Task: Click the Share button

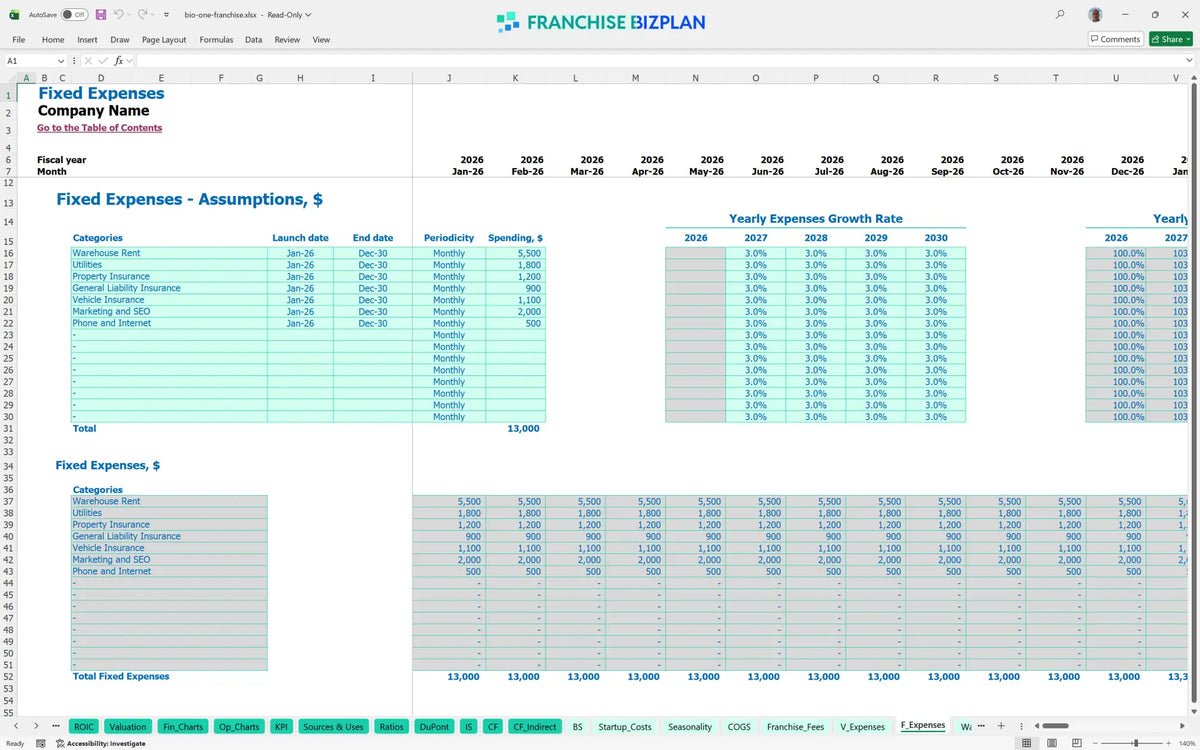Action: pos(1169,39)
